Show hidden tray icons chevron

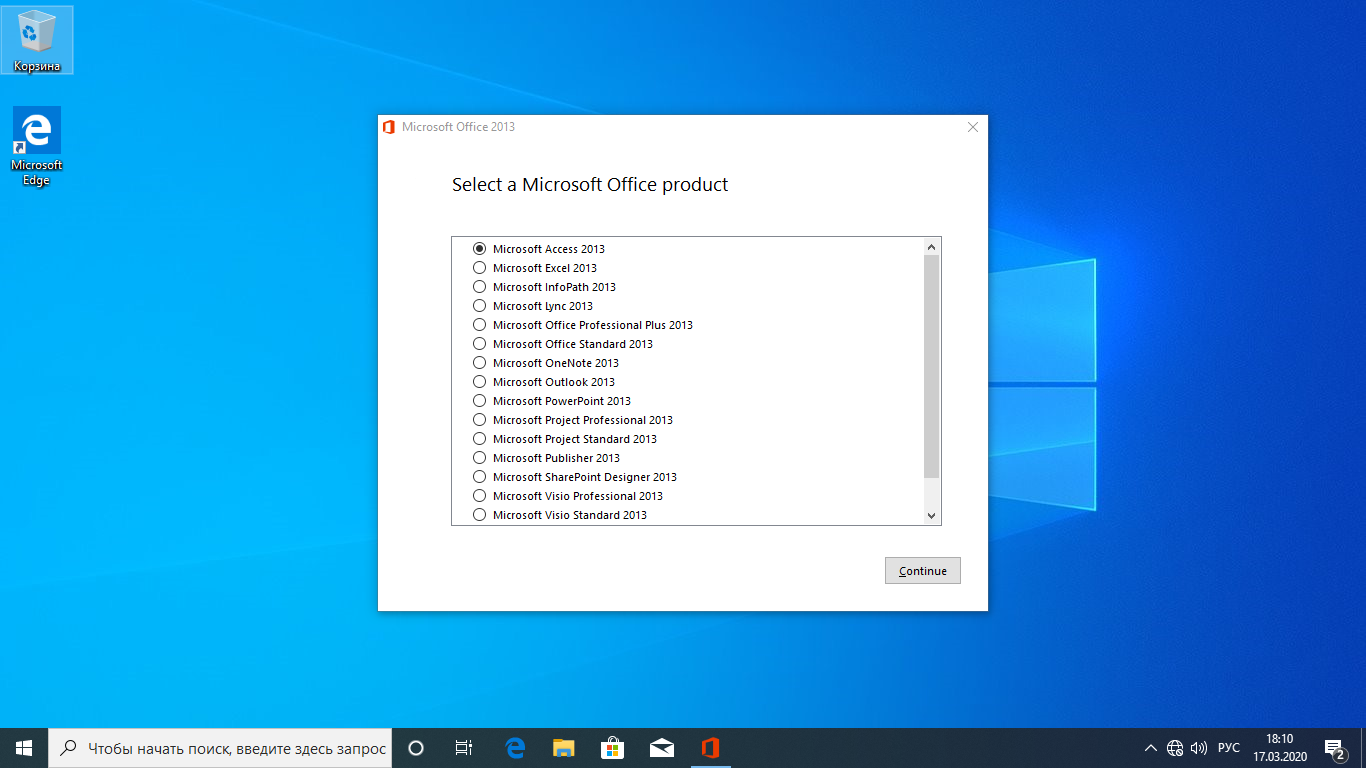(1152, 748)
